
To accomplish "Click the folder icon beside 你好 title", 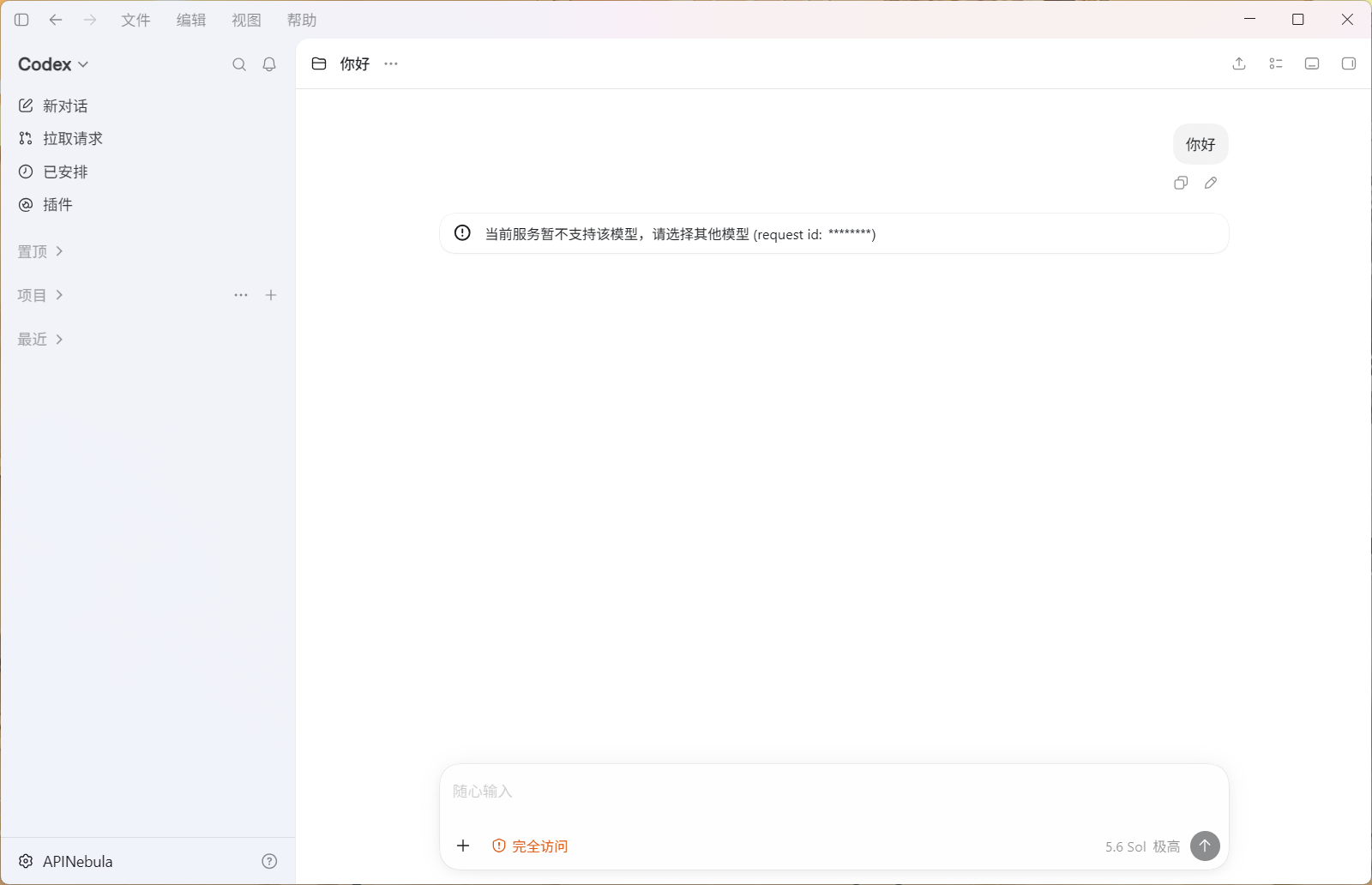I will coord(319,63).
